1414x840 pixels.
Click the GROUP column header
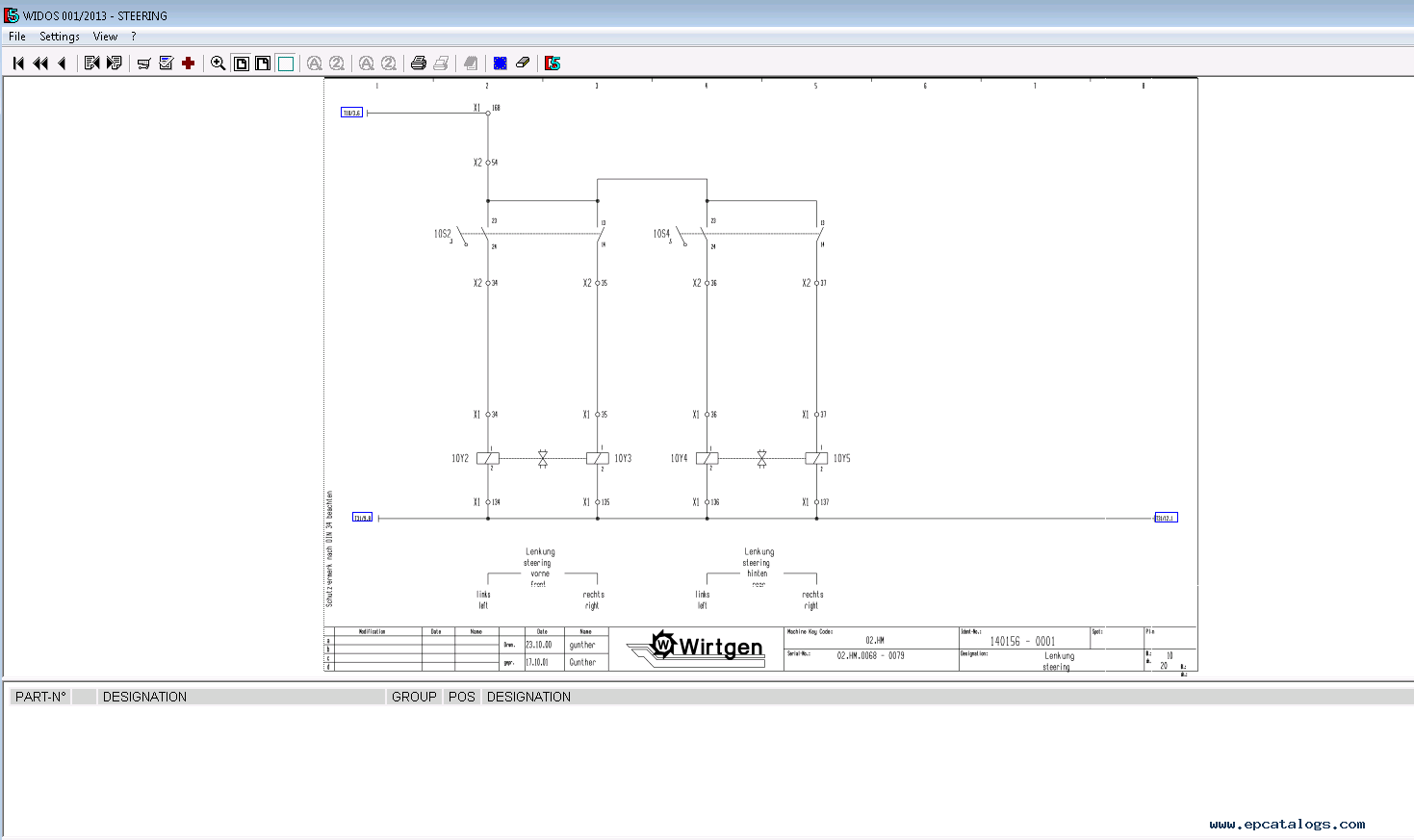click(414, 697)
